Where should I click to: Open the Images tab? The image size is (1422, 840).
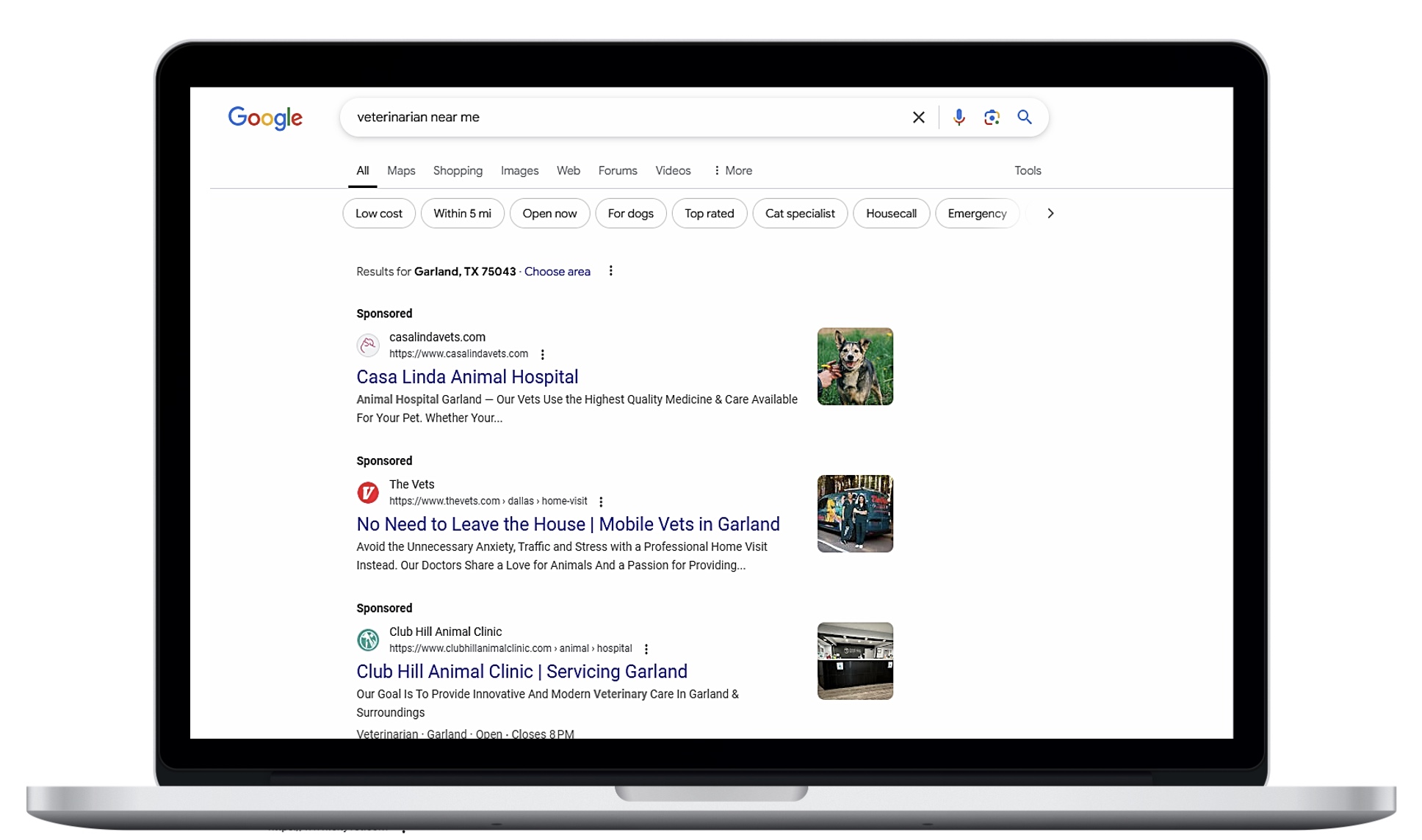[x=519, y=170]
